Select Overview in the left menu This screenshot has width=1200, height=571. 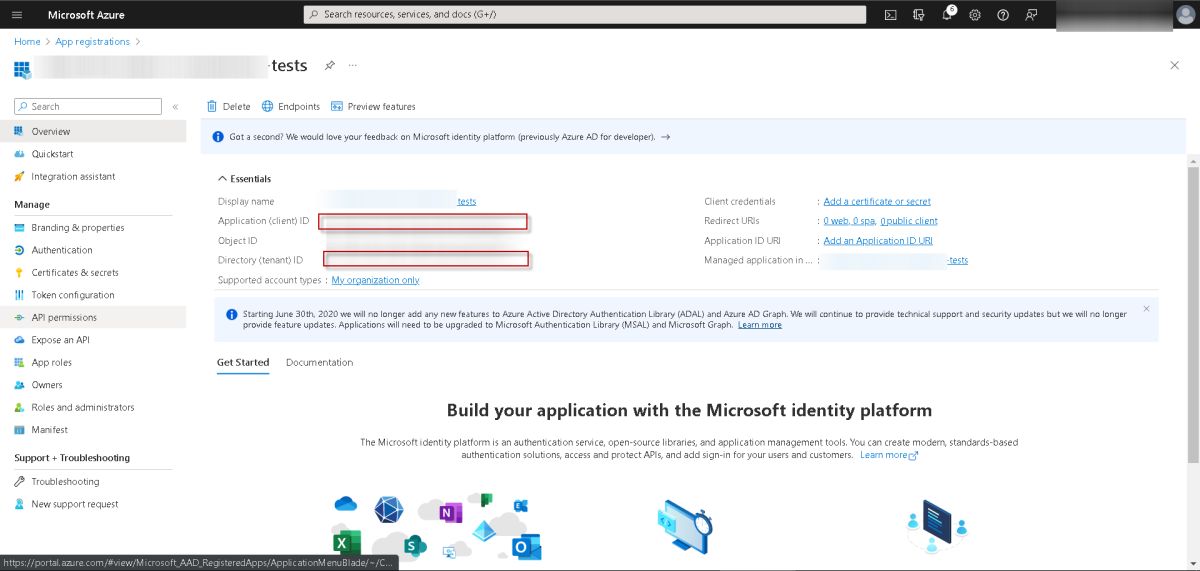coord(93,131)
